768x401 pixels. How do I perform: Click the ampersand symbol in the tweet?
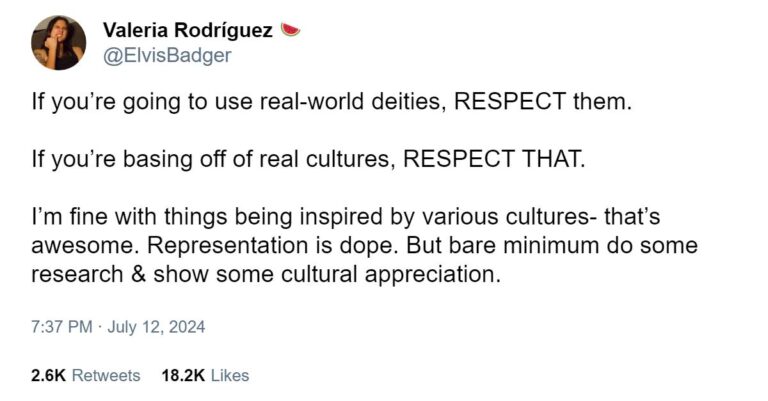139,274
